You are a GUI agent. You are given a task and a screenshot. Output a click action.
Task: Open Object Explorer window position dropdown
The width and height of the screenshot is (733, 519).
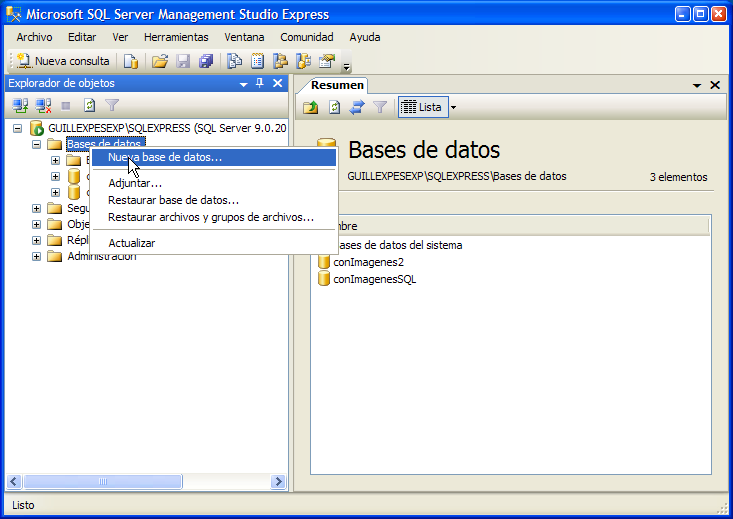click(x=244, y=84)
